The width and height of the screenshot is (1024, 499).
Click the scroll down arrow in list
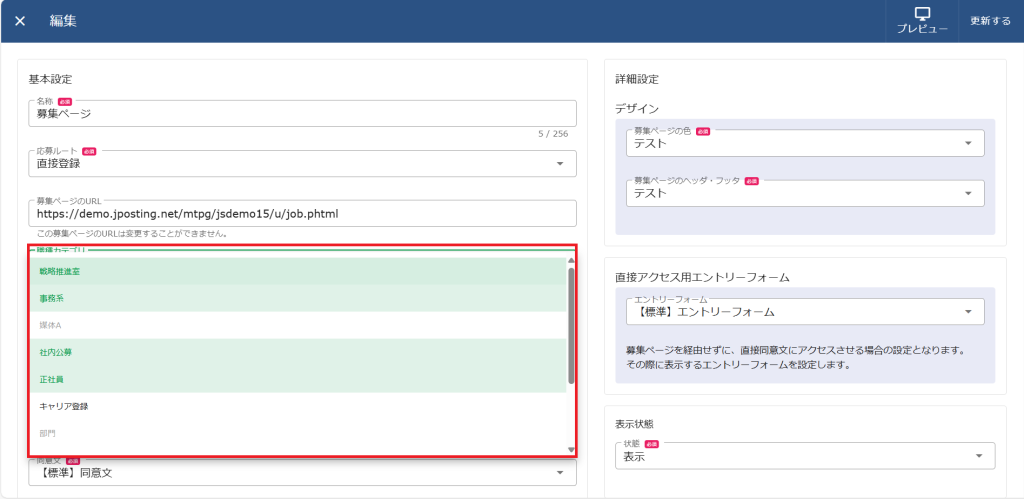(571, 450)
